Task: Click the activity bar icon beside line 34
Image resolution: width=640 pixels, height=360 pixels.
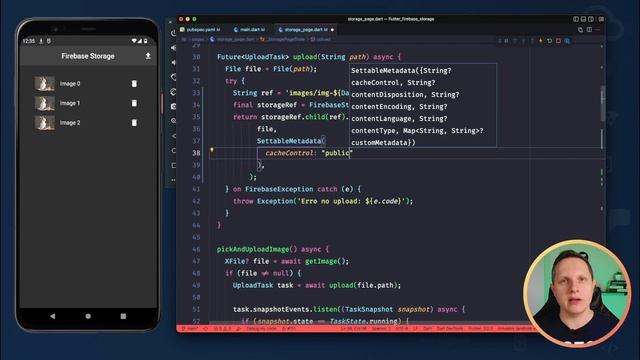Action: pos(173,106)
